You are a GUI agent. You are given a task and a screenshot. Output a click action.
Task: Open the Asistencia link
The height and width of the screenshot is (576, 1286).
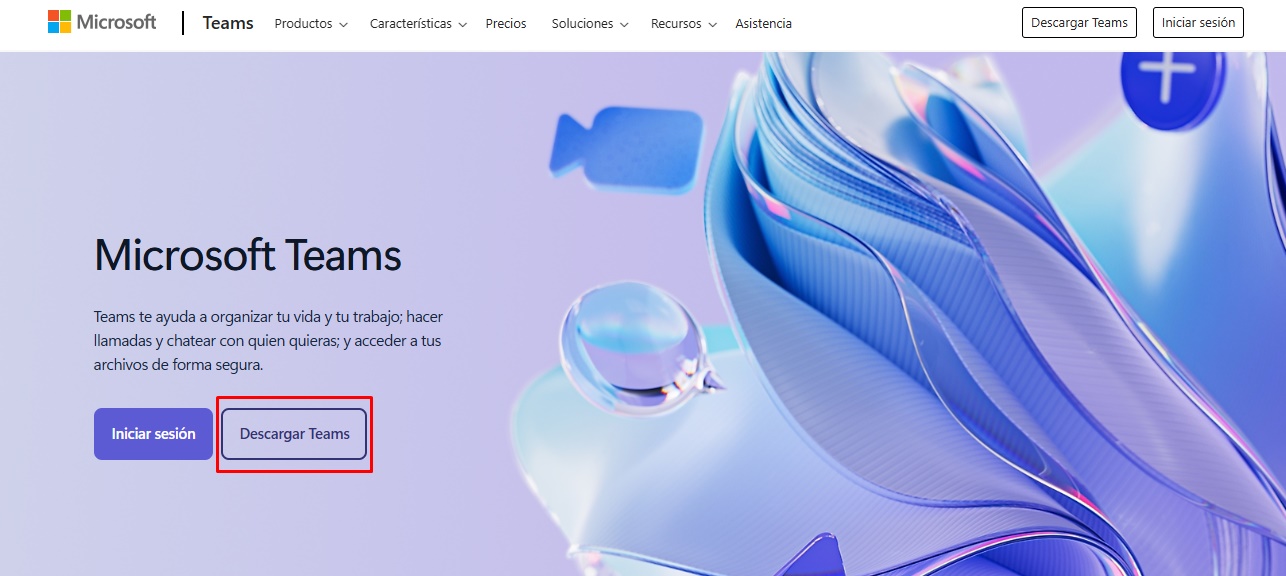pos(763,23)
